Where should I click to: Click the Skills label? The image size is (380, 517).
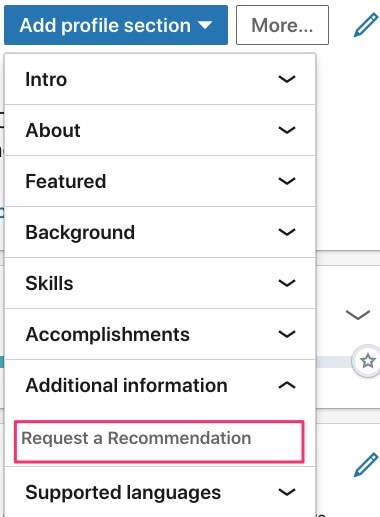click(49, 283)
